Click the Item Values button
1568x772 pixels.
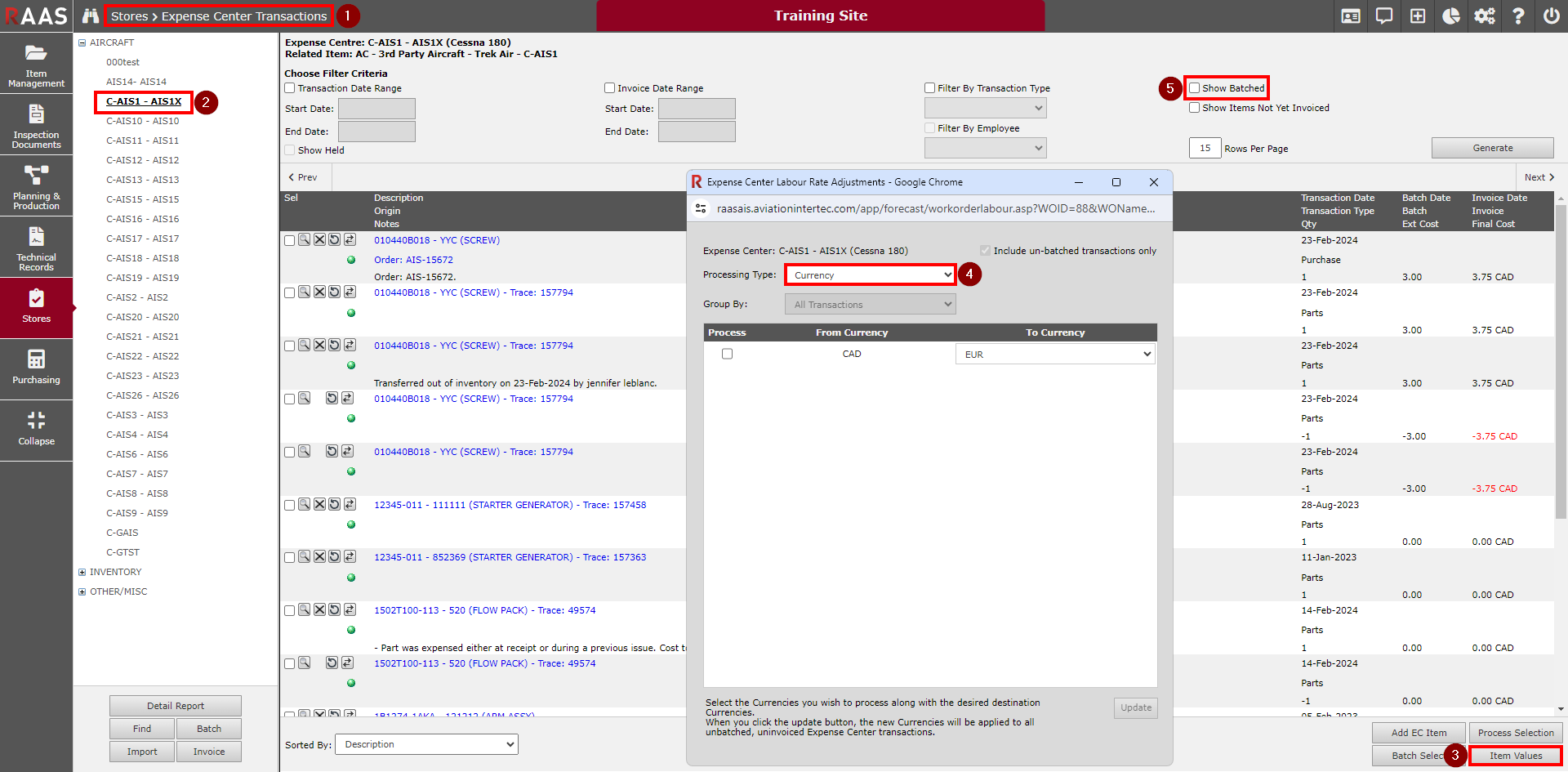(x=1515, y=756)
